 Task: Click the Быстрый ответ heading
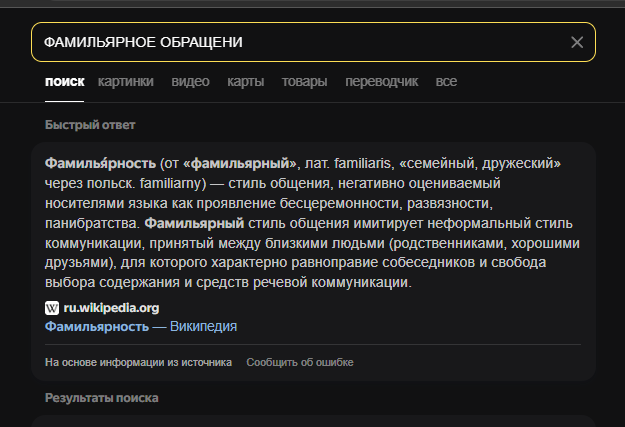tap(90, 125)
